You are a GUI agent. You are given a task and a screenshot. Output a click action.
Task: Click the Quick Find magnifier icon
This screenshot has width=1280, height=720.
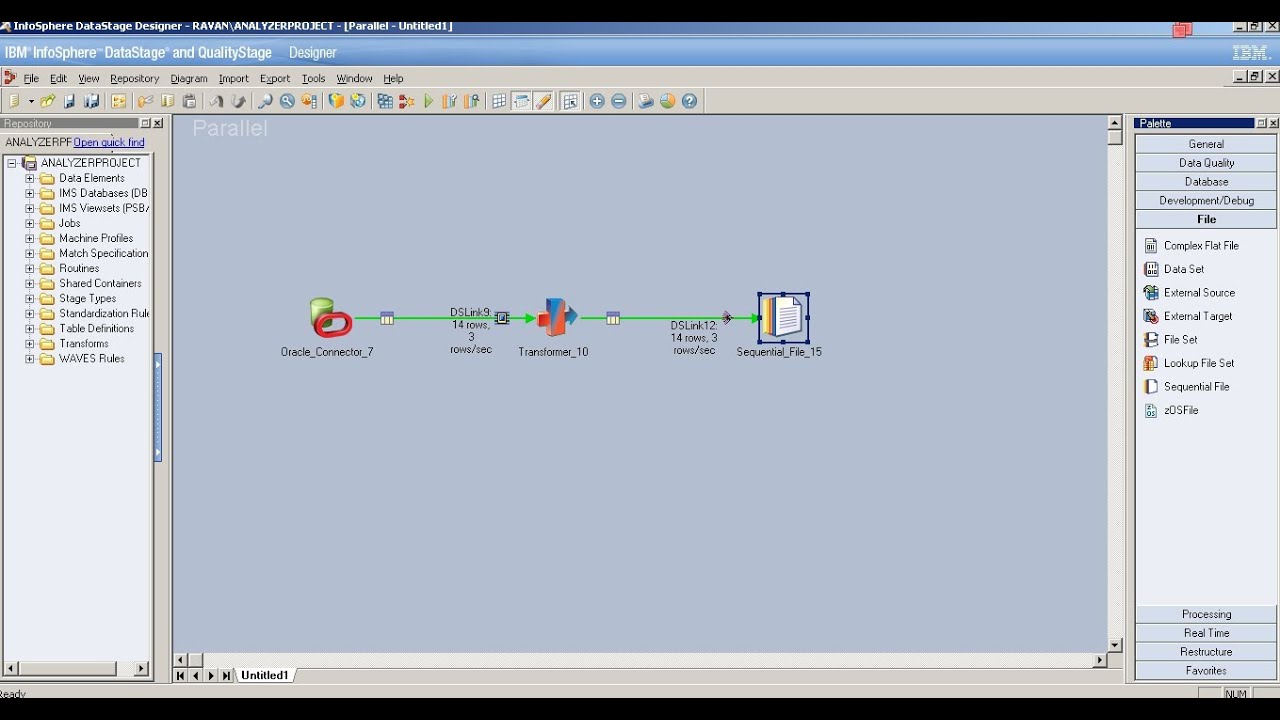265,101
